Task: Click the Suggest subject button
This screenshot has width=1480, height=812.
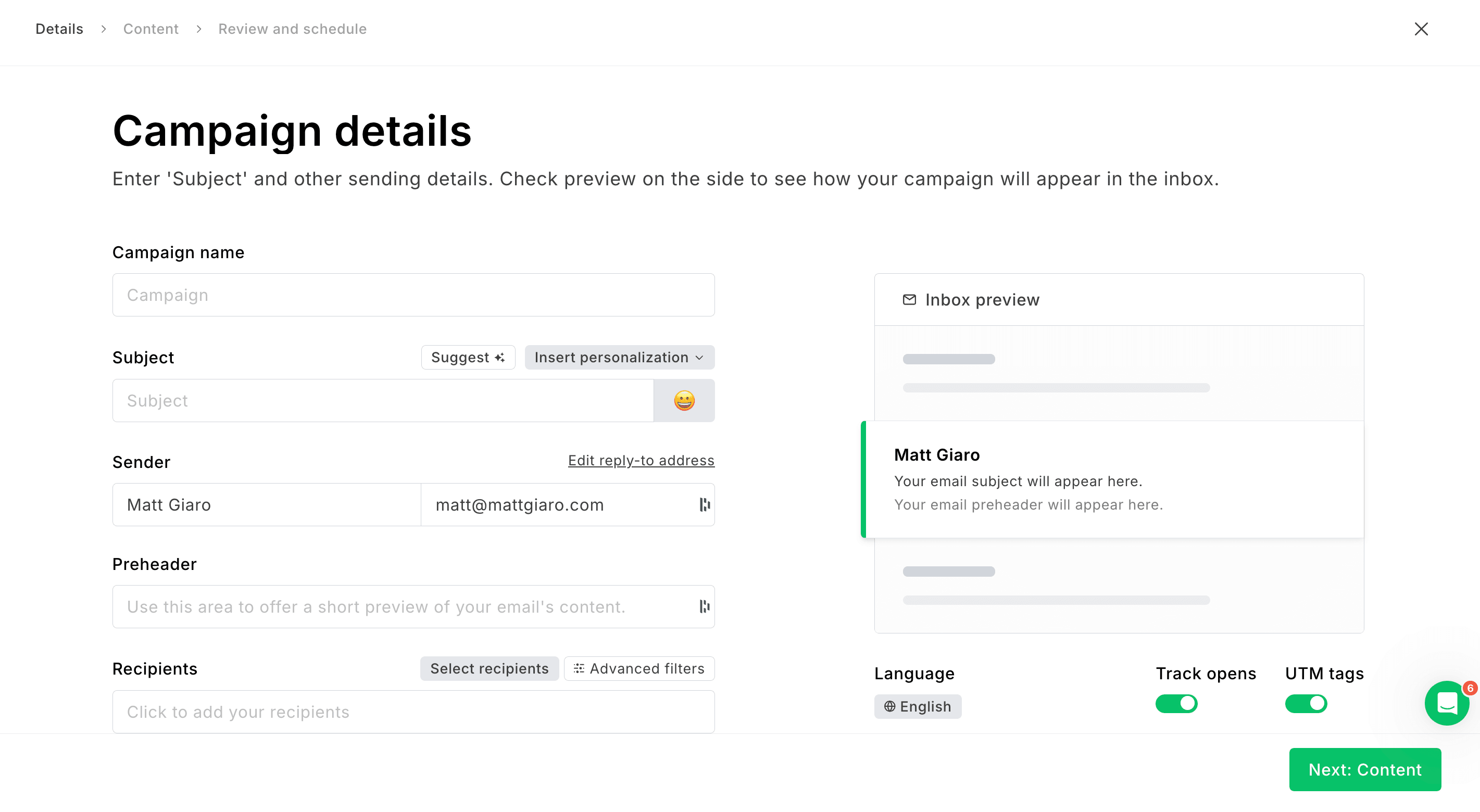Action: (x=468, y=357)
